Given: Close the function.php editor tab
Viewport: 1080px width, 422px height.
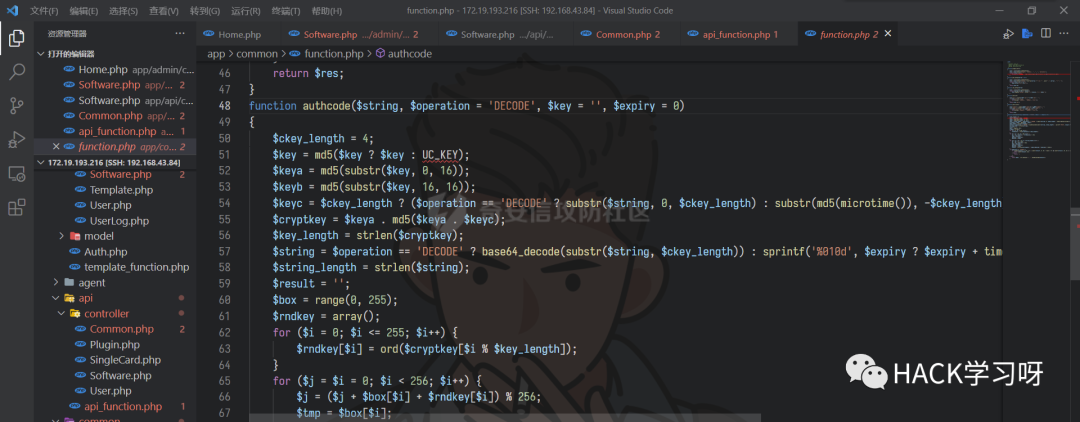Looking at the screenshot, I should coord(887,34).
